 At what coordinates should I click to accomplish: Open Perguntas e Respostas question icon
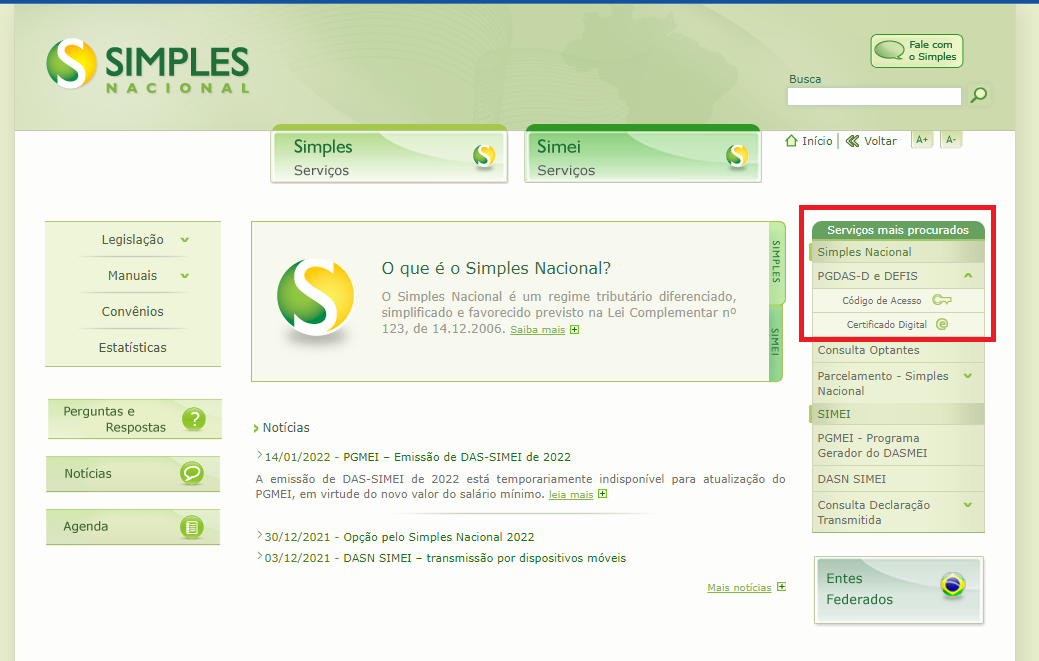click(194, 419)
